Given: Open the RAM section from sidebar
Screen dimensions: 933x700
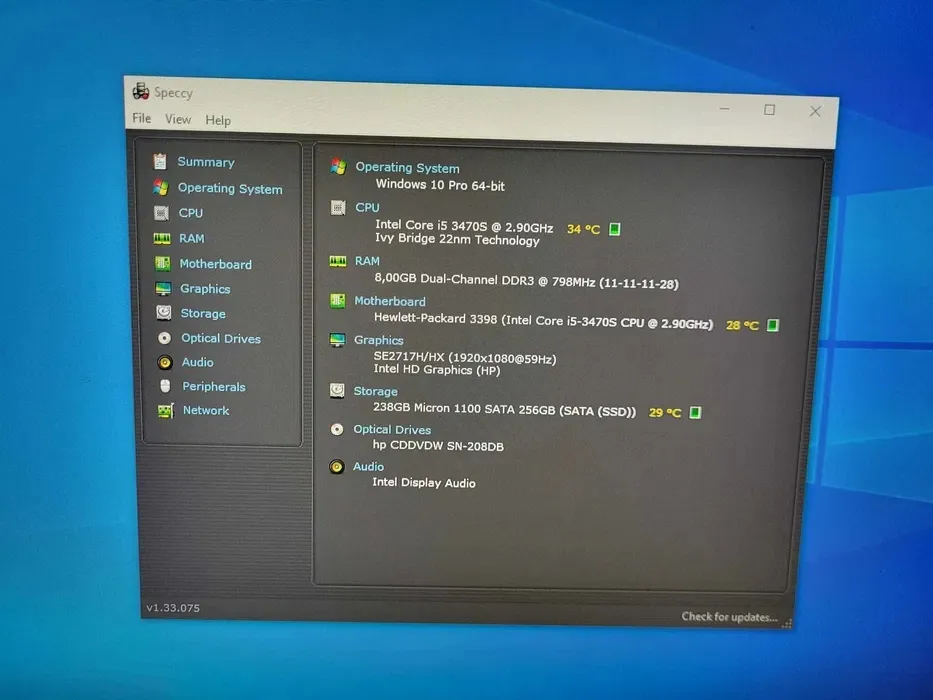Looking at the screenshot, I should tap(192, 239).
